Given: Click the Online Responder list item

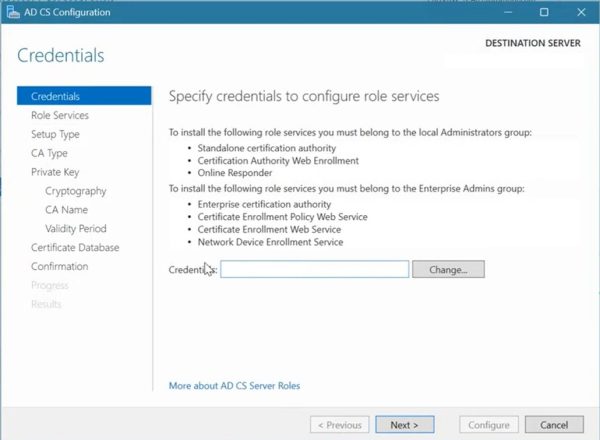Looking at the screenshot, I should (235, 173).
